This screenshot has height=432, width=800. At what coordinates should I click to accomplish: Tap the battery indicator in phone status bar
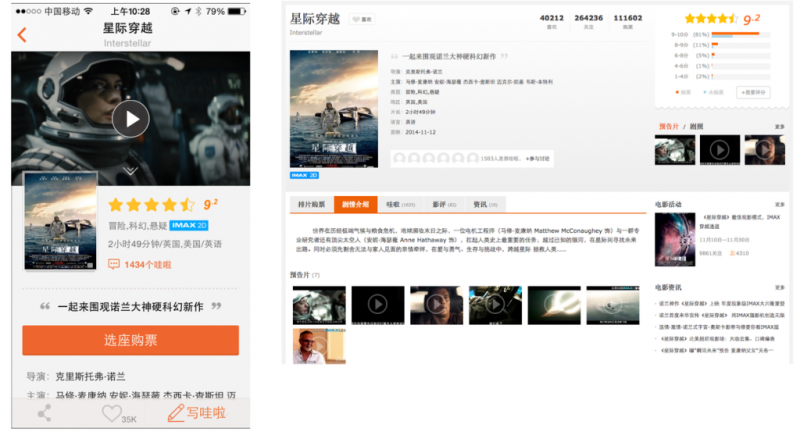(236, 11)
